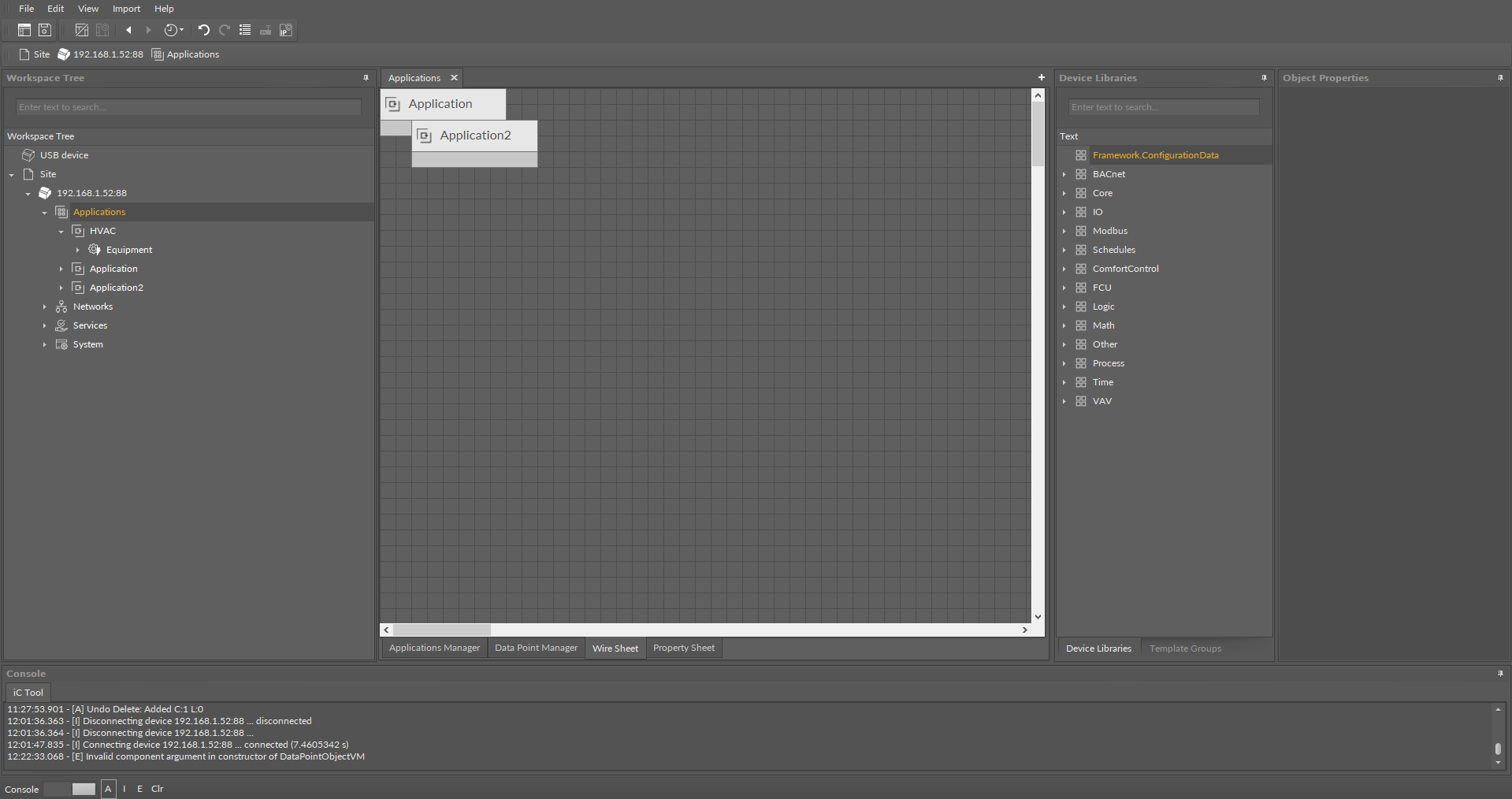Open the Import menu
This screenshot has height=799, width=1512.
126,9
